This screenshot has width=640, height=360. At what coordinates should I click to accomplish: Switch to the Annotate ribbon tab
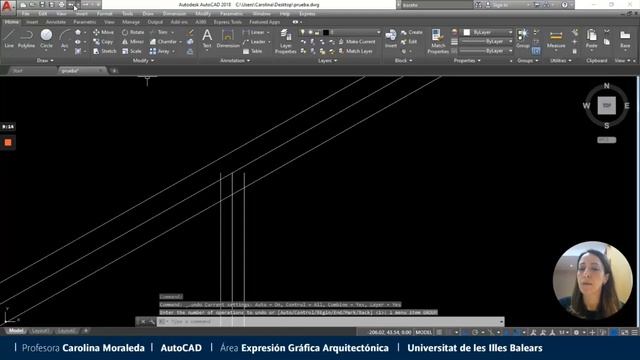pyautogui.click(x=56, y=22)
